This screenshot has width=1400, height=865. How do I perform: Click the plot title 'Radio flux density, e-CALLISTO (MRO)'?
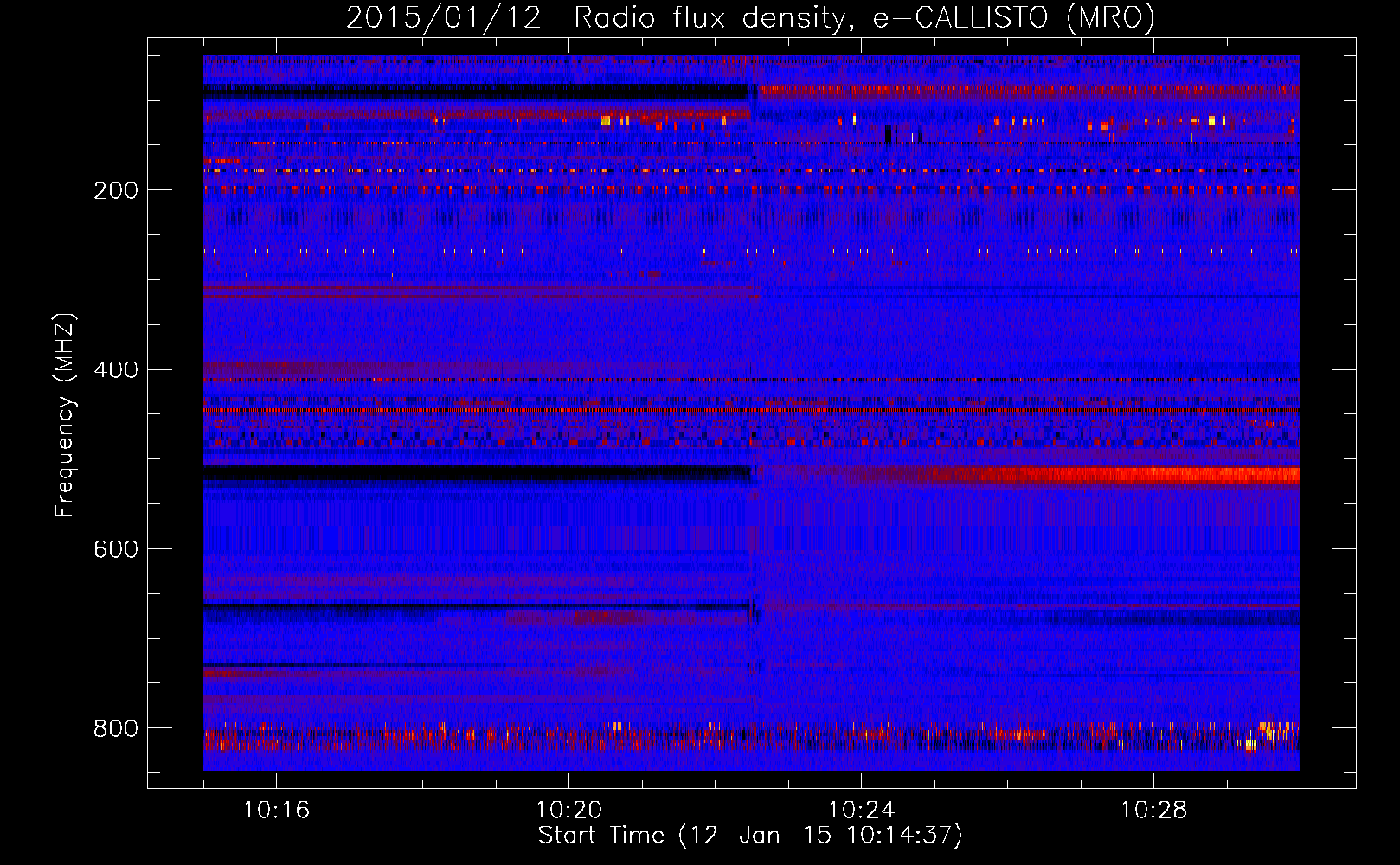(x=864, y=17)
